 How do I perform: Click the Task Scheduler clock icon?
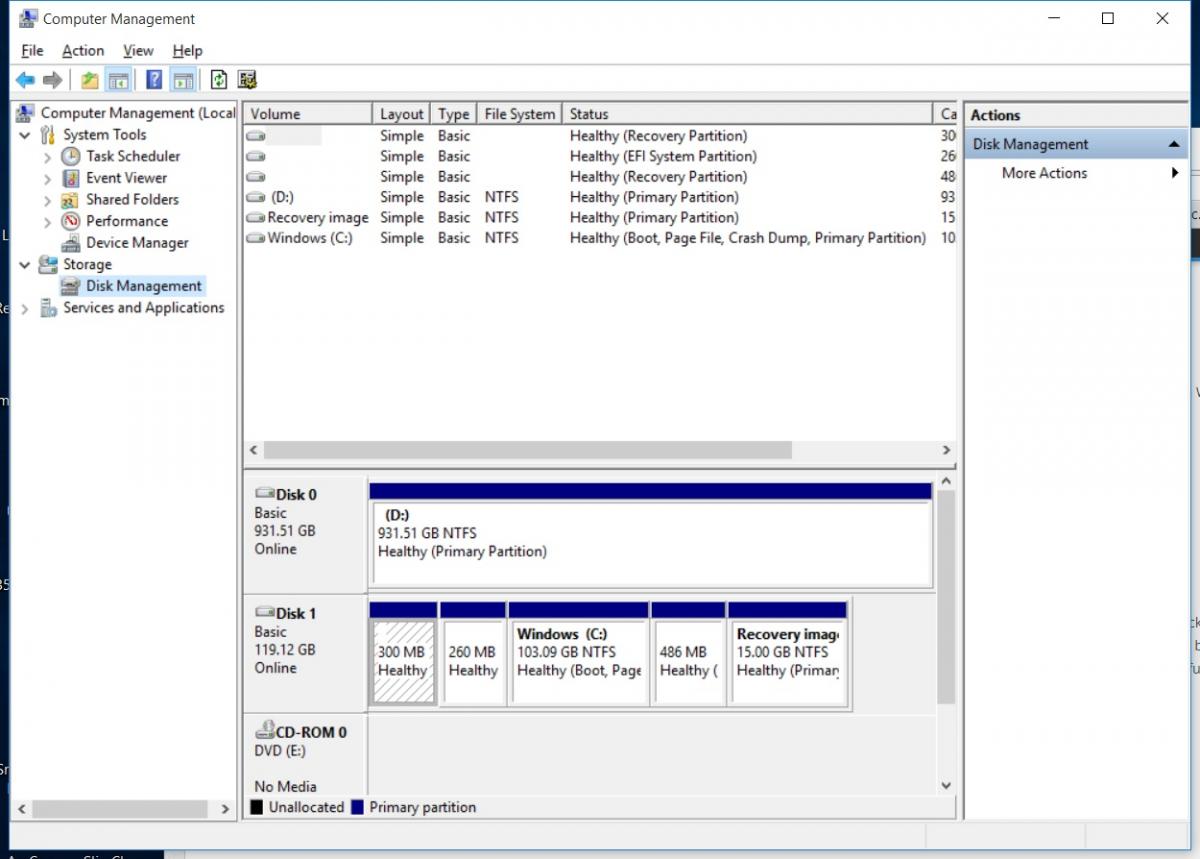click(x=71, y=156)
